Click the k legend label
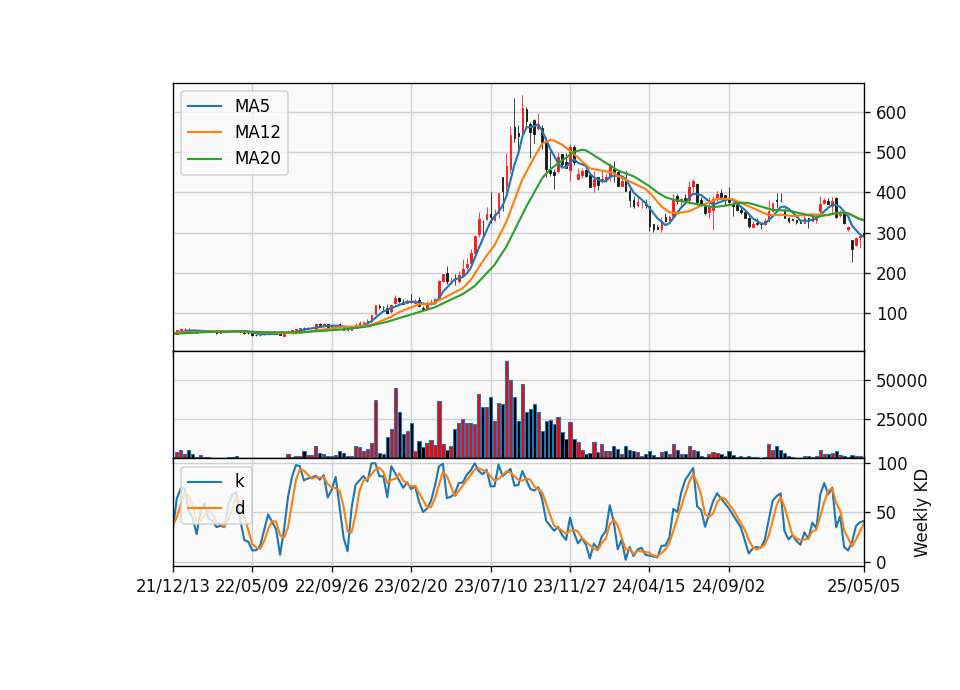The image size is (960, 690). (x=239, y=481)
